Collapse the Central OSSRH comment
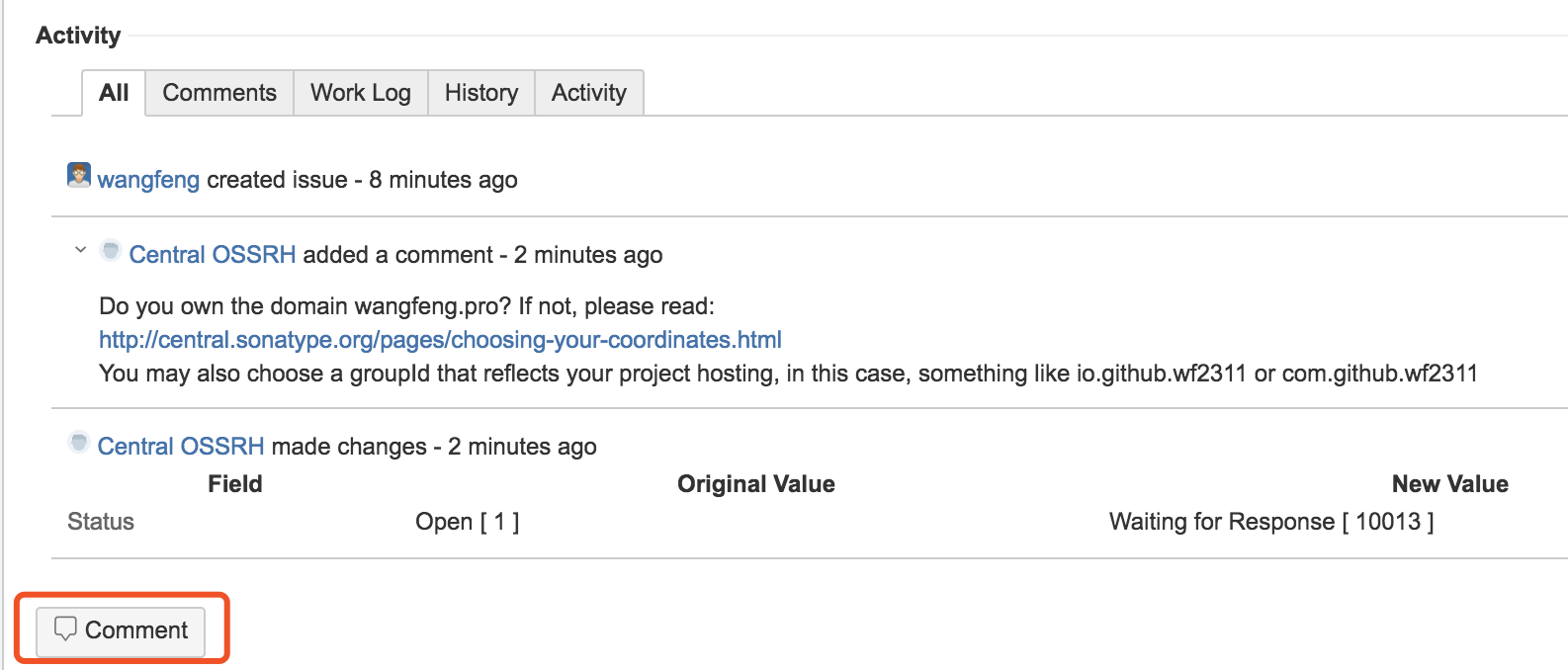 click(81, 250)
